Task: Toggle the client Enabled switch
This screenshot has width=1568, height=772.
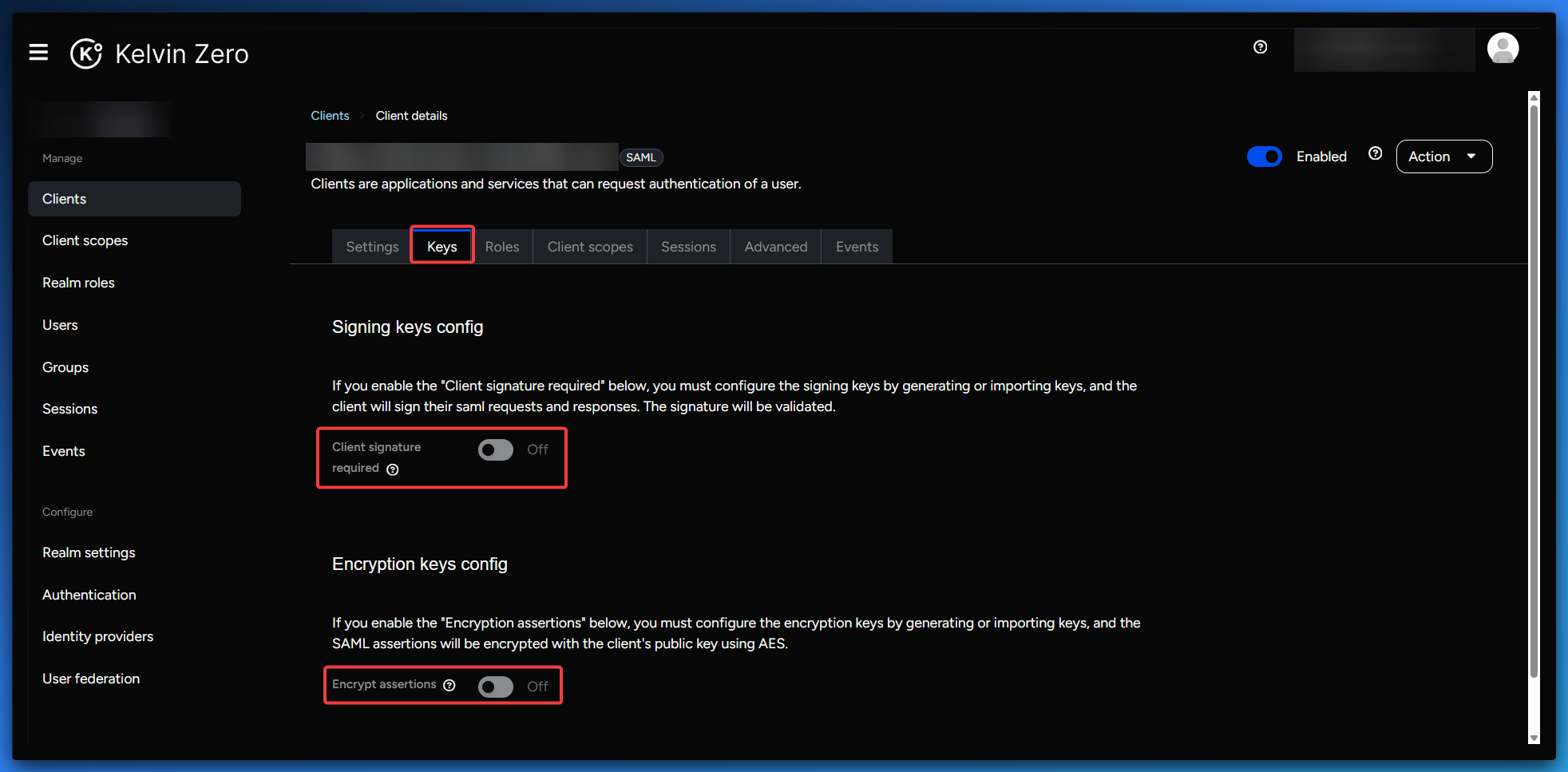Action: pos(1264,156)
